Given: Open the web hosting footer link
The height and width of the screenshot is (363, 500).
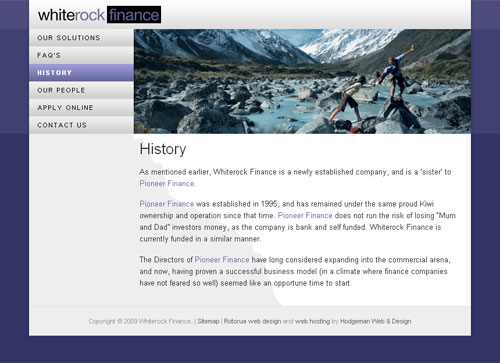Looking at the screenshot, I should (312, 321).
